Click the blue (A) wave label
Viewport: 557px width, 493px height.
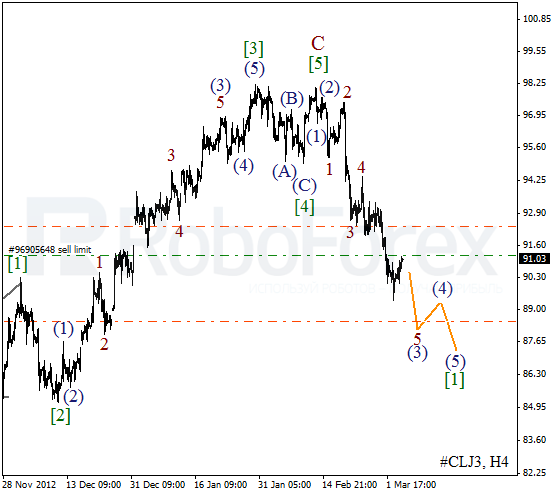[284, 172]
